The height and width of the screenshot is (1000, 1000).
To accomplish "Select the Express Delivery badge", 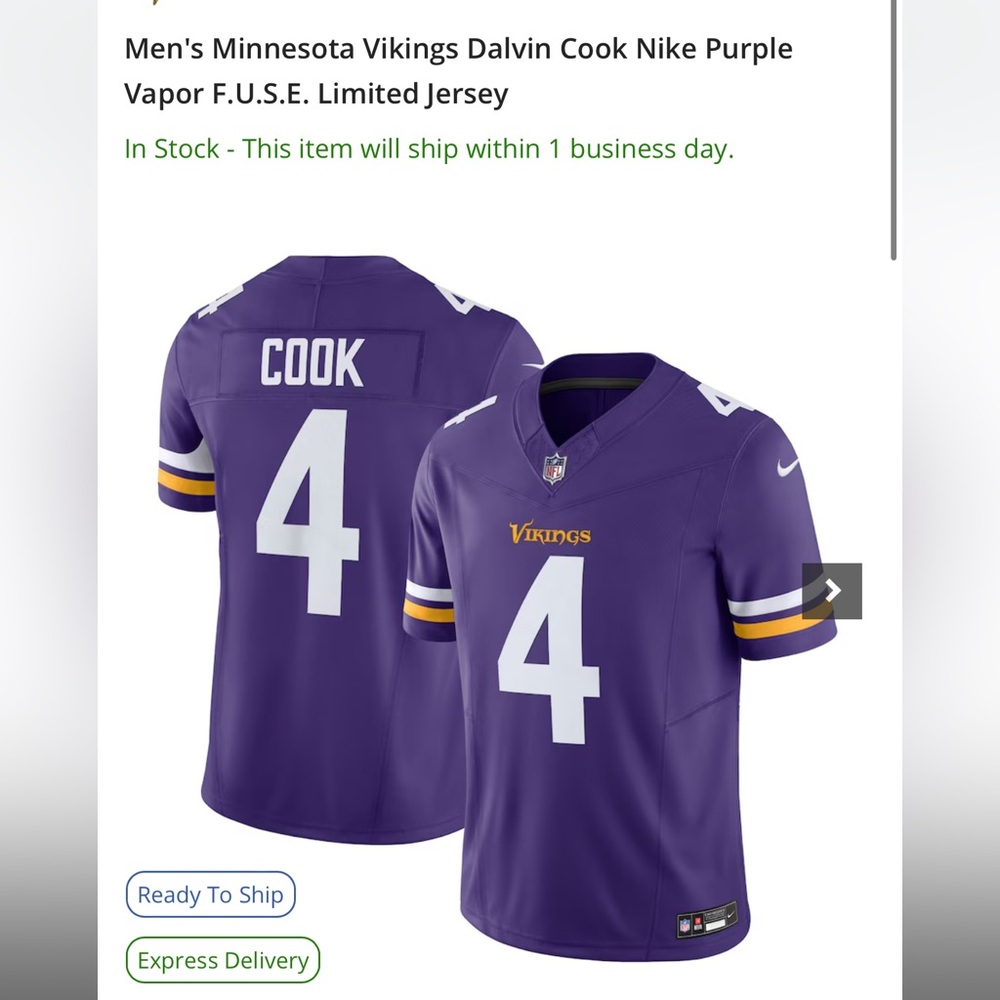I will (x=221, y=960).
